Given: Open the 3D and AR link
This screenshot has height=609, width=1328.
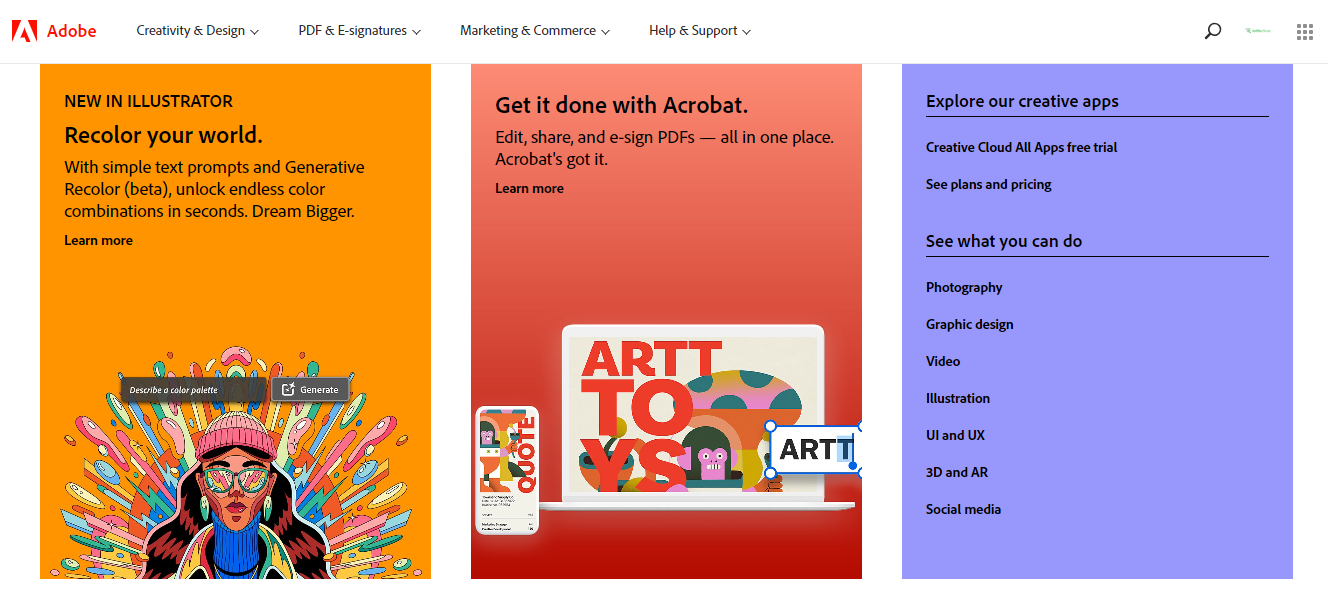Looking at the screenshot, I should tap(957, 472).
